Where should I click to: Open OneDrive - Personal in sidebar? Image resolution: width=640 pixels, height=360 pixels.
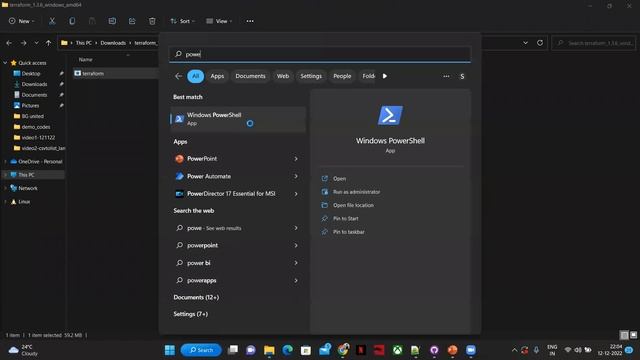(x=40, y=162)
